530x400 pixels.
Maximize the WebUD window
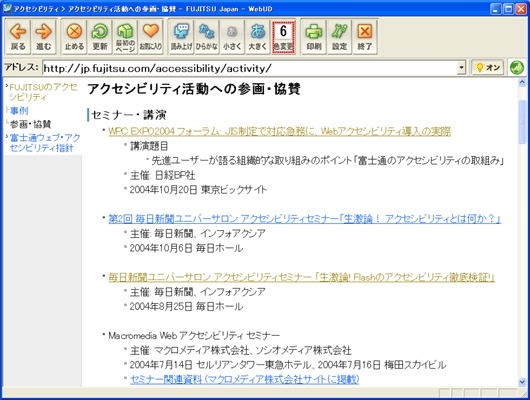[508, 9]
